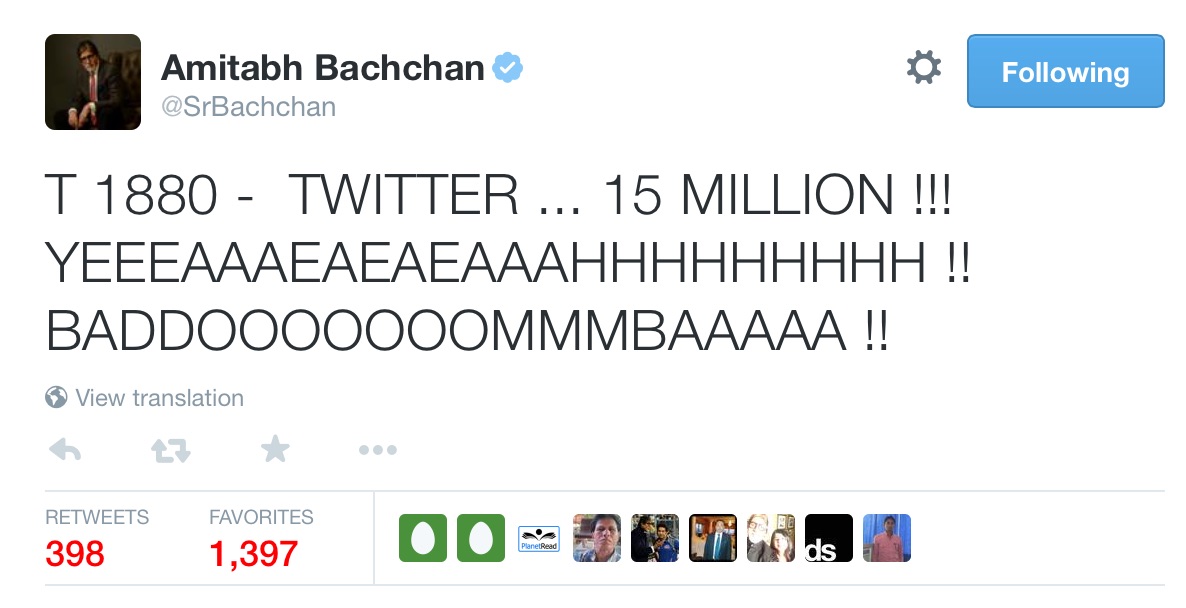View the 398 retweets list

coord(75,552)
